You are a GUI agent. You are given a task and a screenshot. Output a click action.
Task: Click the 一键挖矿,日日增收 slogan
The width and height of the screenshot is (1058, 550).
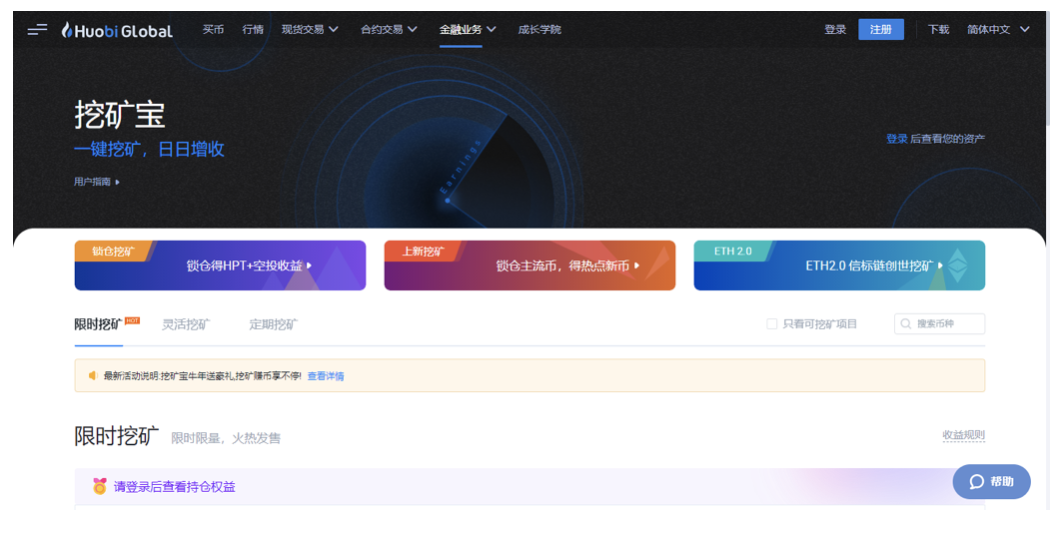pos(149,149)
